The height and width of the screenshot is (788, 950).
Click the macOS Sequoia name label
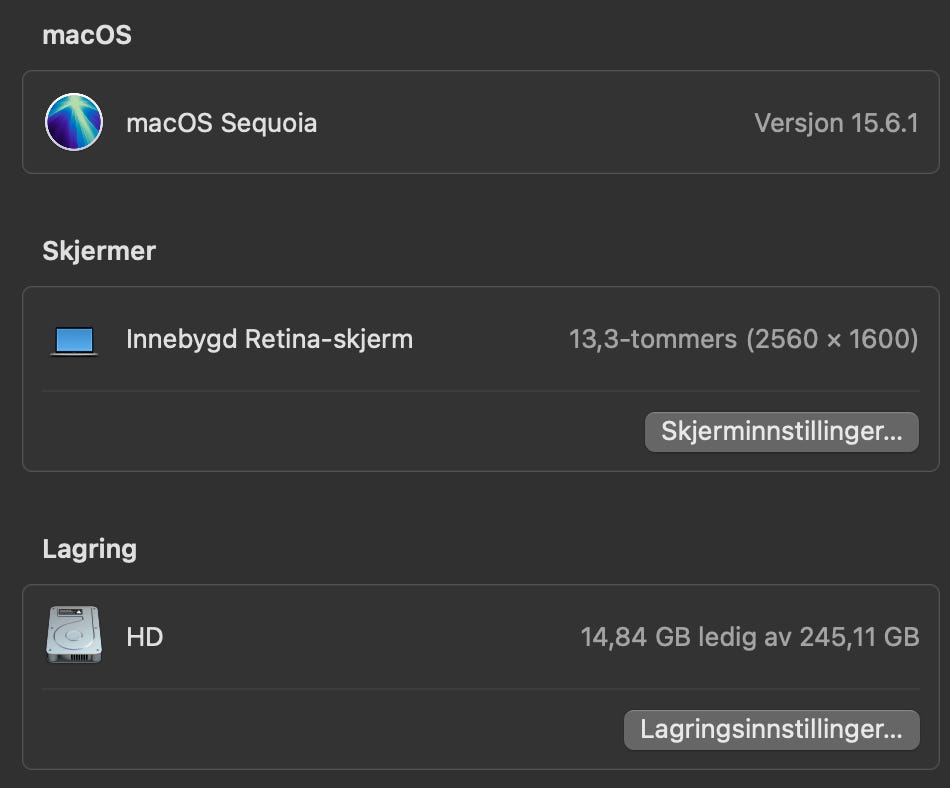pos(221,123)
